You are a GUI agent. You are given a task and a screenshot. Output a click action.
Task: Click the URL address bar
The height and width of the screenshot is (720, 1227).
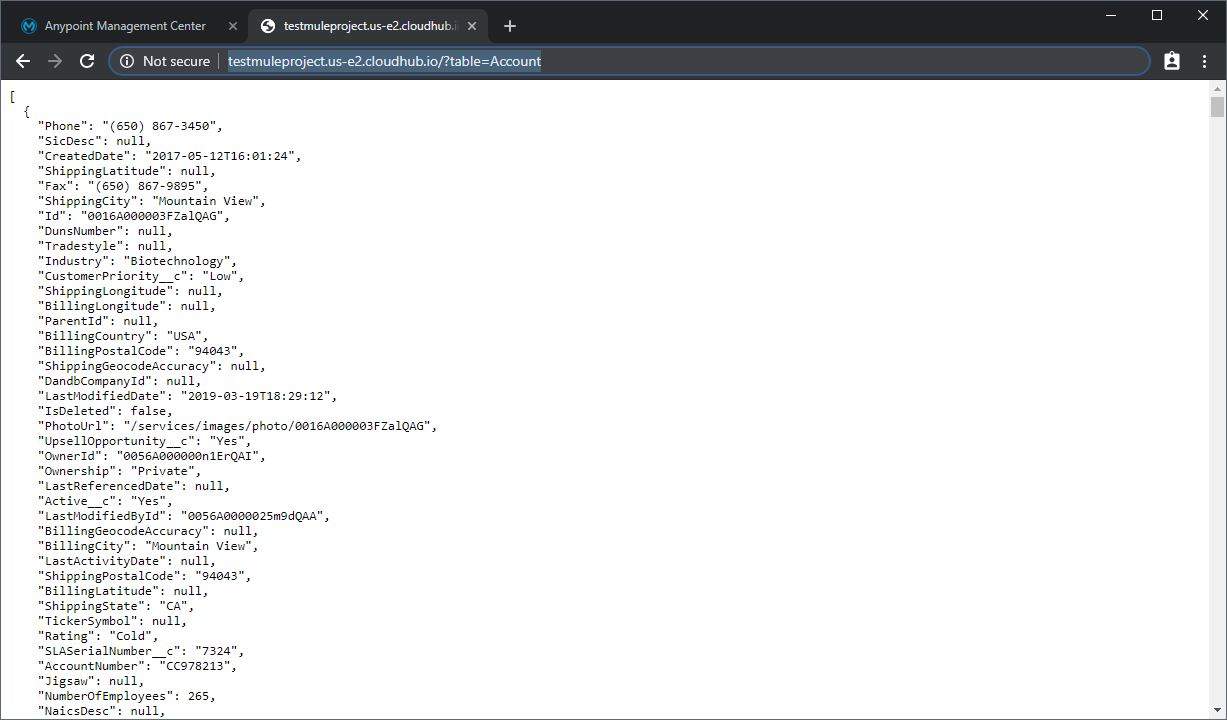click(630, 61)
